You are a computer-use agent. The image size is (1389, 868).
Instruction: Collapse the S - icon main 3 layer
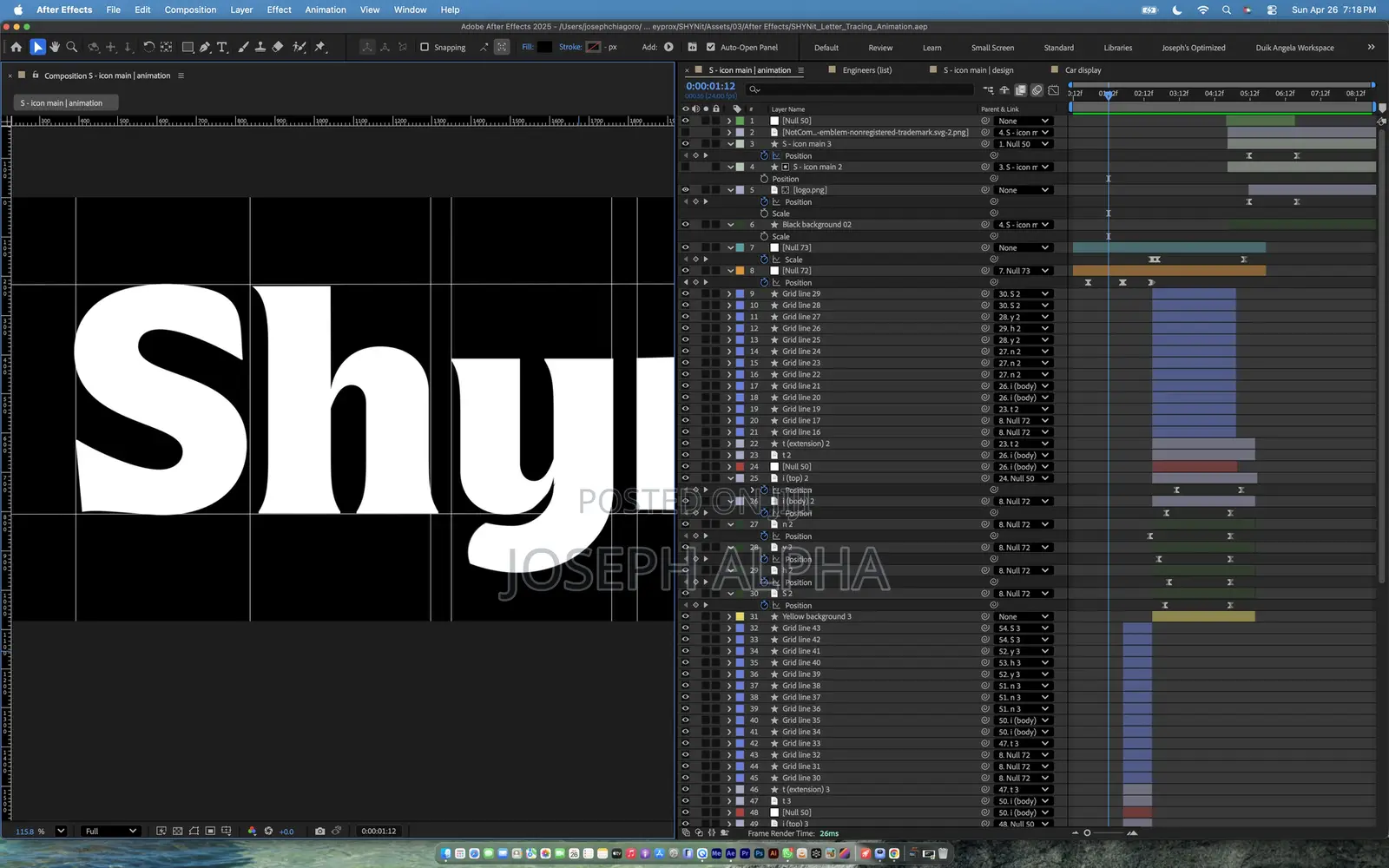point(730,144)
